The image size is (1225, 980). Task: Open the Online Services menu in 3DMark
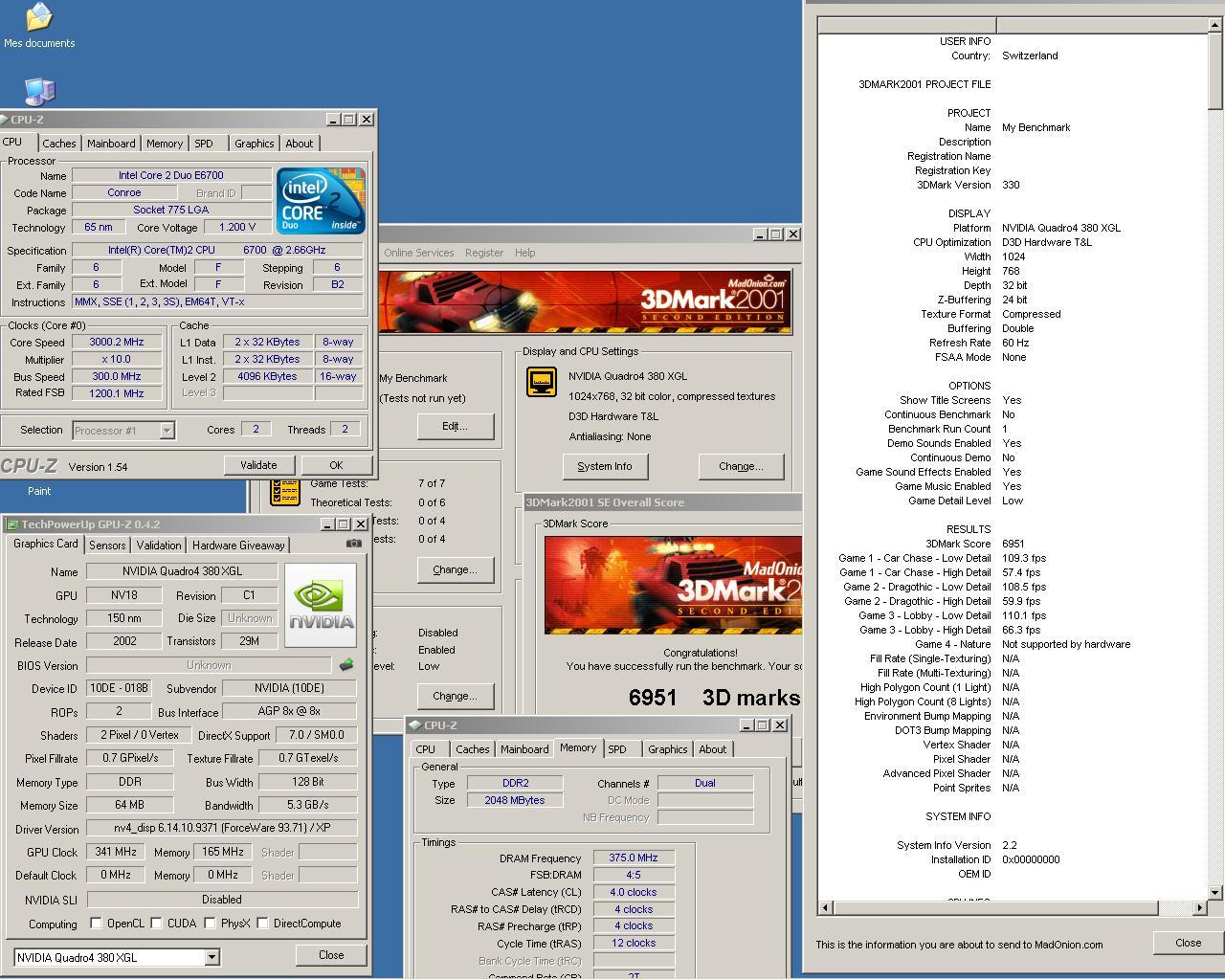[x=419, y=253]
